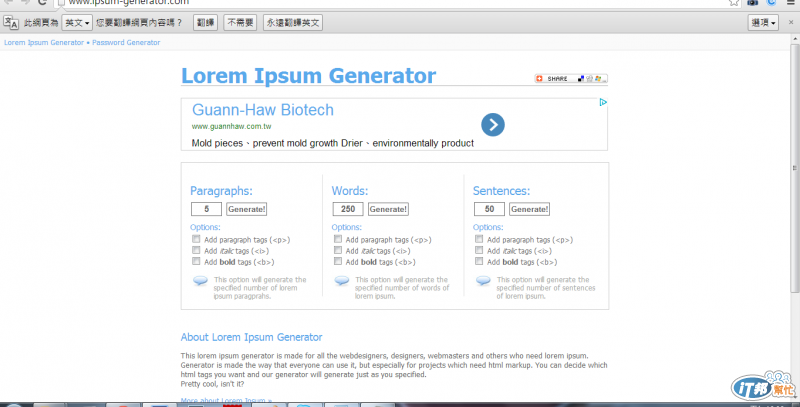Image resolution: width=800 pixels, height=407 pixels.
Task: Enable bold tags under Paragraphs
Action: (x=196, y=261)
